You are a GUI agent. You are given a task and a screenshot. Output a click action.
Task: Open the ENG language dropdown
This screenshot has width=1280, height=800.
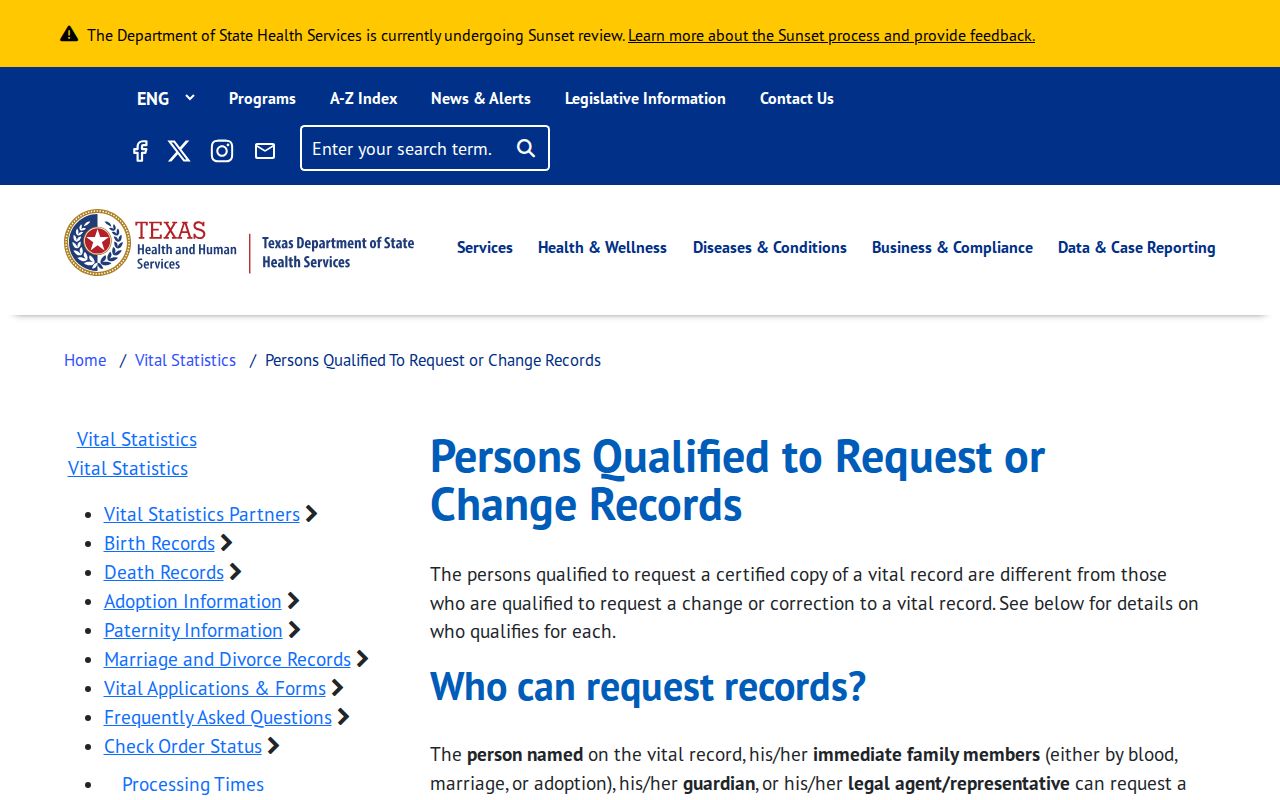click(x=166, y=98)
